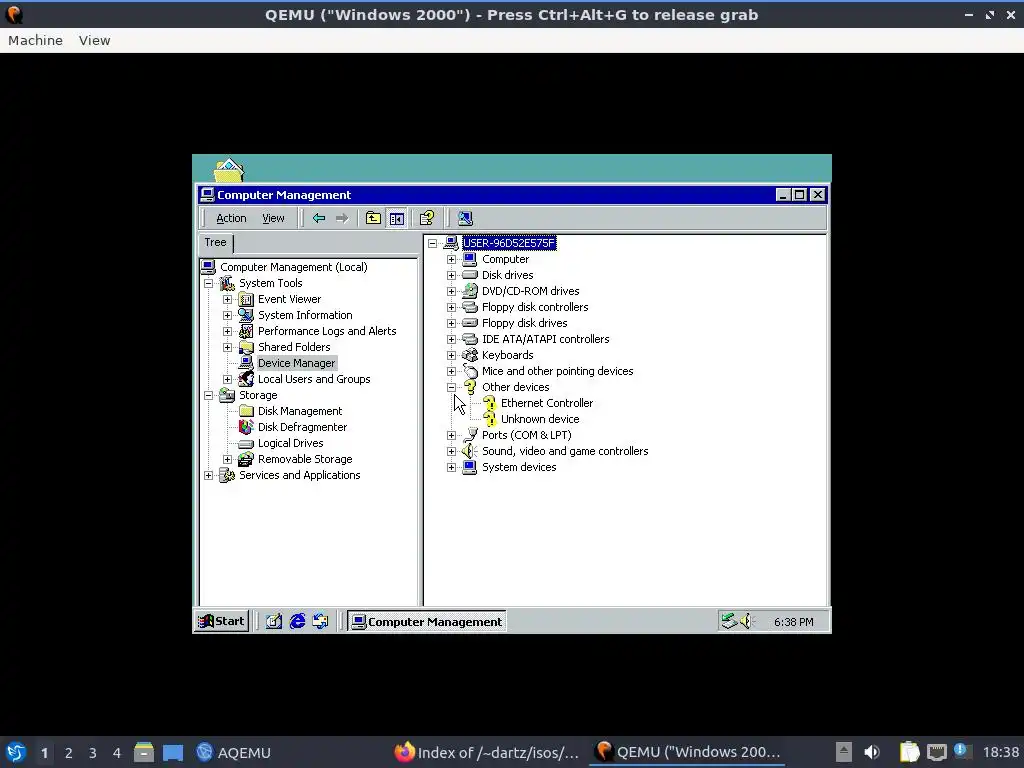Expand IDE ATA/ATAPI controllers node
This screenshot has height=768, width=1024.
point(451,340)
